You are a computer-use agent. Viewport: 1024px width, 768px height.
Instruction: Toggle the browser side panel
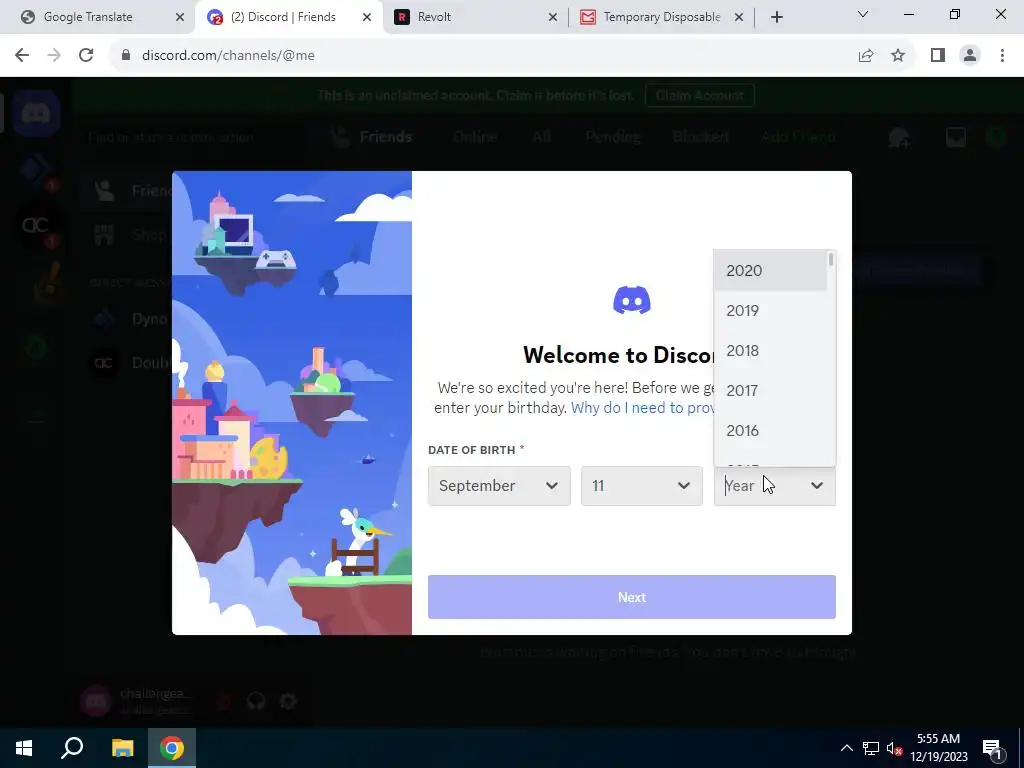point(938,56)
